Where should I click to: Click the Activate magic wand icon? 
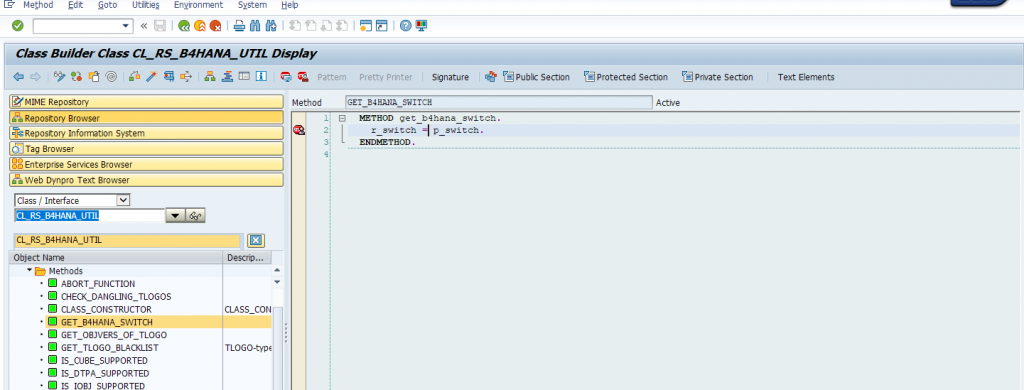coord(152,77)
